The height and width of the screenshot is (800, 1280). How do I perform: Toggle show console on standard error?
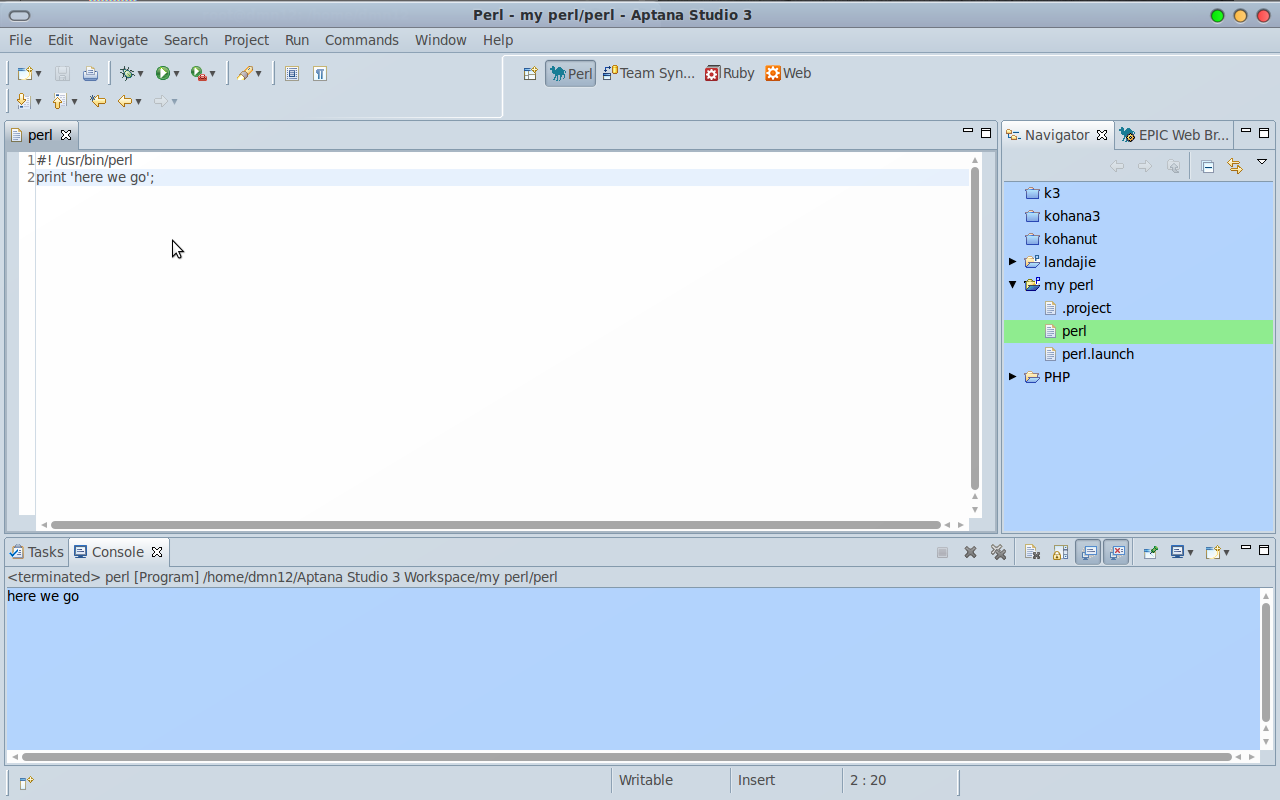pyautogui.click(x=1117, y=552)
